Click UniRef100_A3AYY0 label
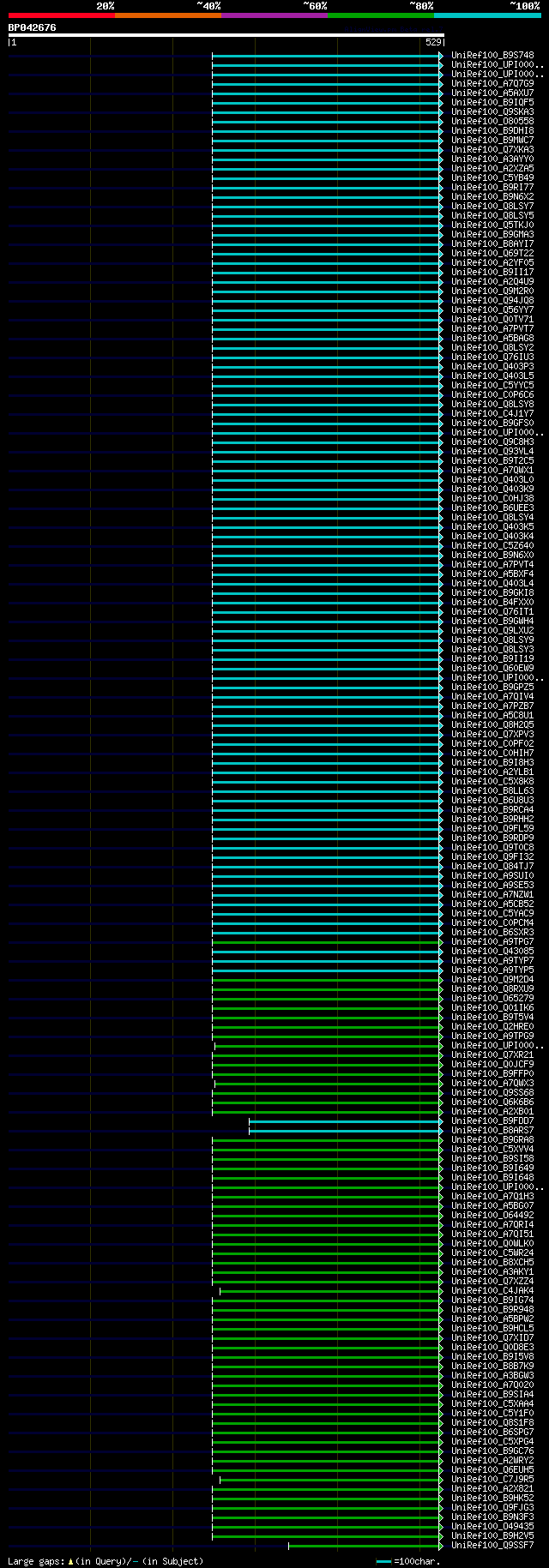The image size is (549, 1568). 492,159
